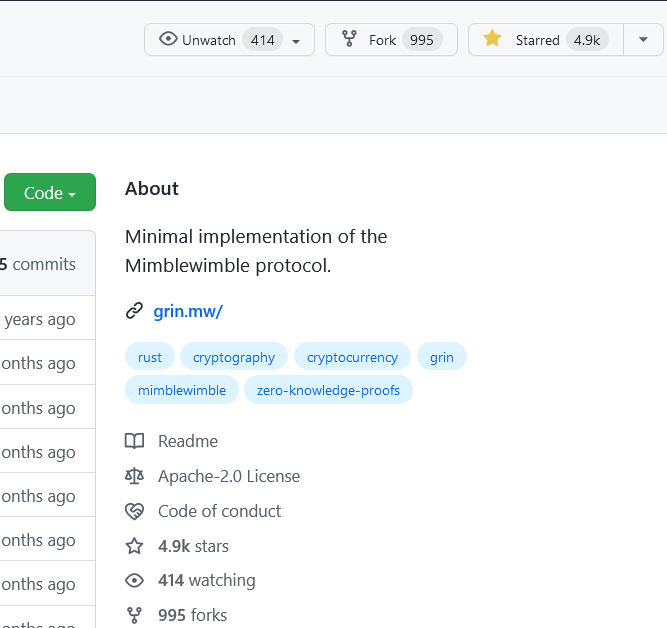View the 414 watching link
This screenshot has width=667, height=628.
[x=207, y=580]
